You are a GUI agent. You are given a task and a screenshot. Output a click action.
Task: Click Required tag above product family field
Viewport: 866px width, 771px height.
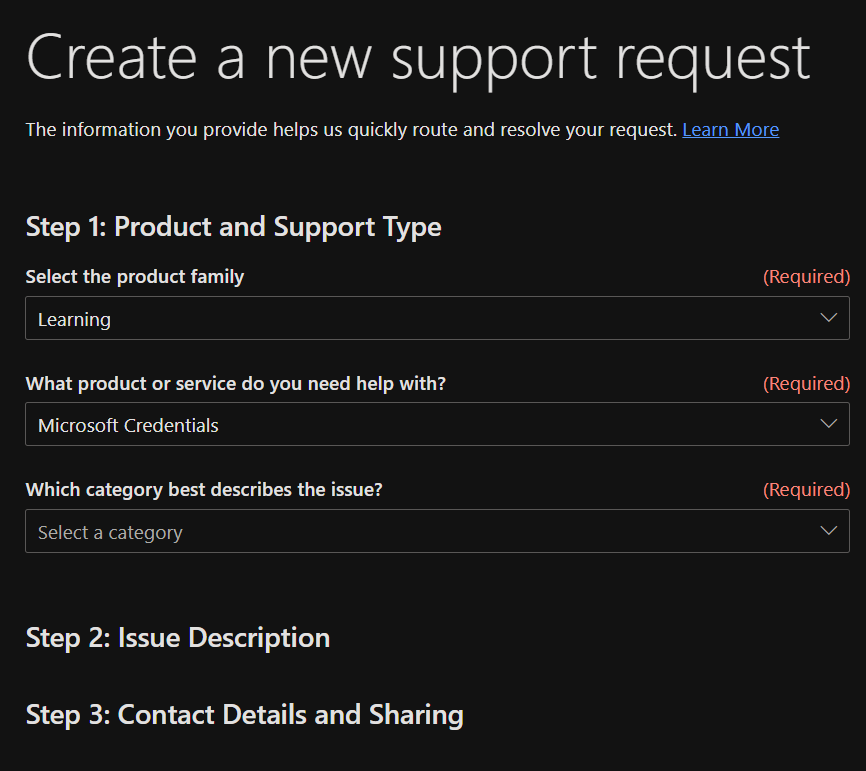click(806, 277)
